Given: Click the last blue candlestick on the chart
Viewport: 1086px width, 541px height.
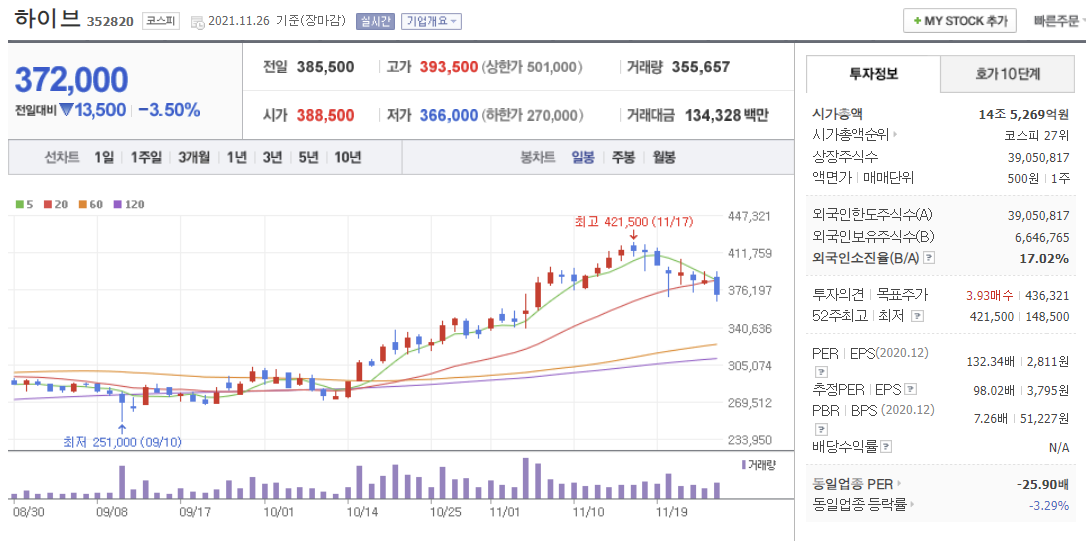Looking at the screenshot, I should click(717, 285).
